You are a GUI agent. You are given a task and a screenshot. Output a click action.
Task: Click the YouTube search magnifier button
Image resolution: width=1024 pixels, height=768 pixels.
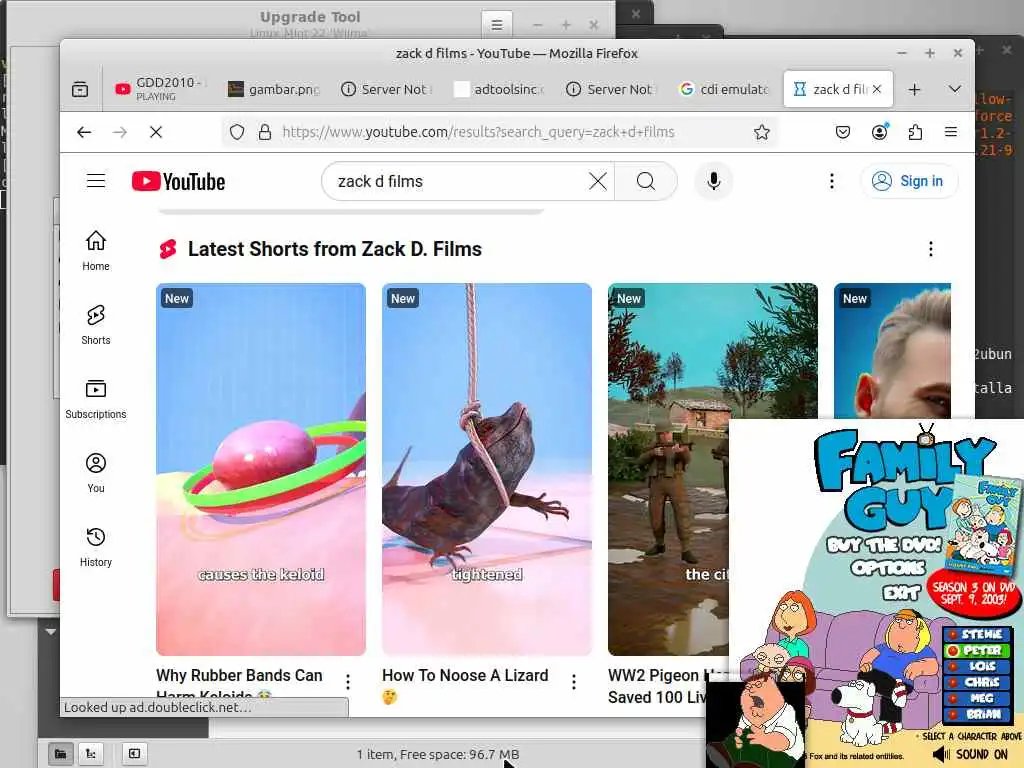pyautogui.click(x=646, y=181)
